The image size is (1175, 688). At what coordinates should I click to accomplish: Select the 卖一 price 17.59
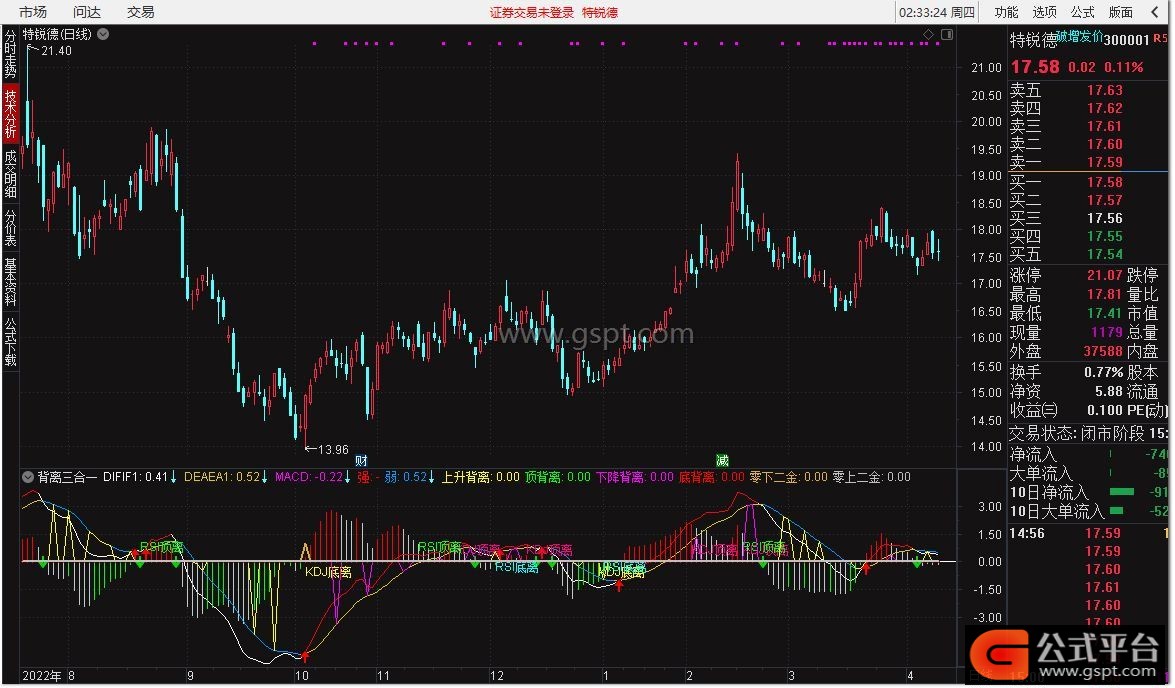click(1105, 162)
